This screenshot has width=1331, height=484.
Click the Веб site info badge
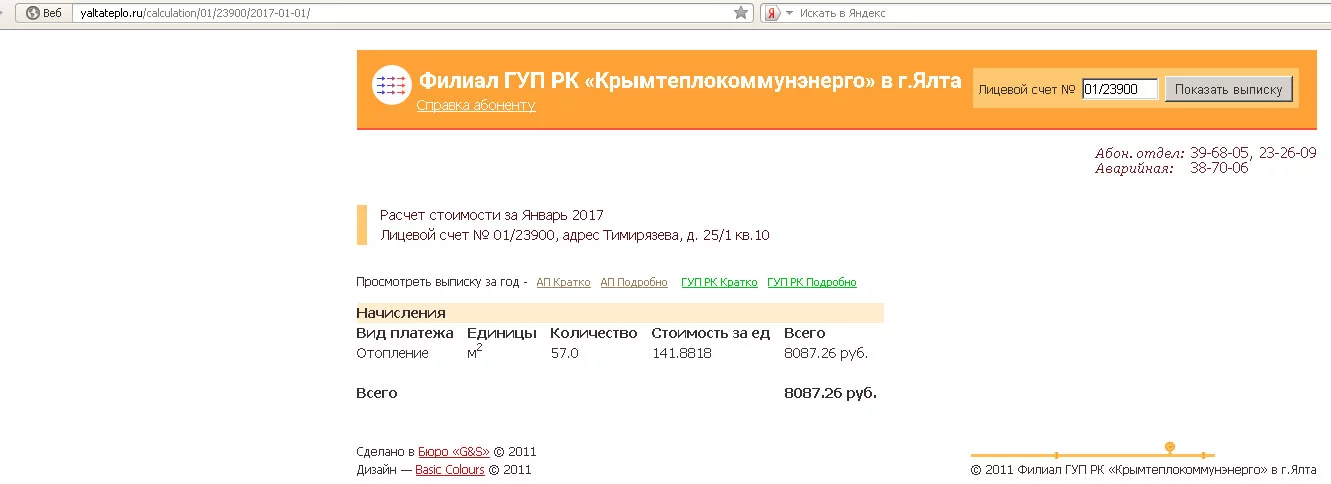tap(45, 13)
